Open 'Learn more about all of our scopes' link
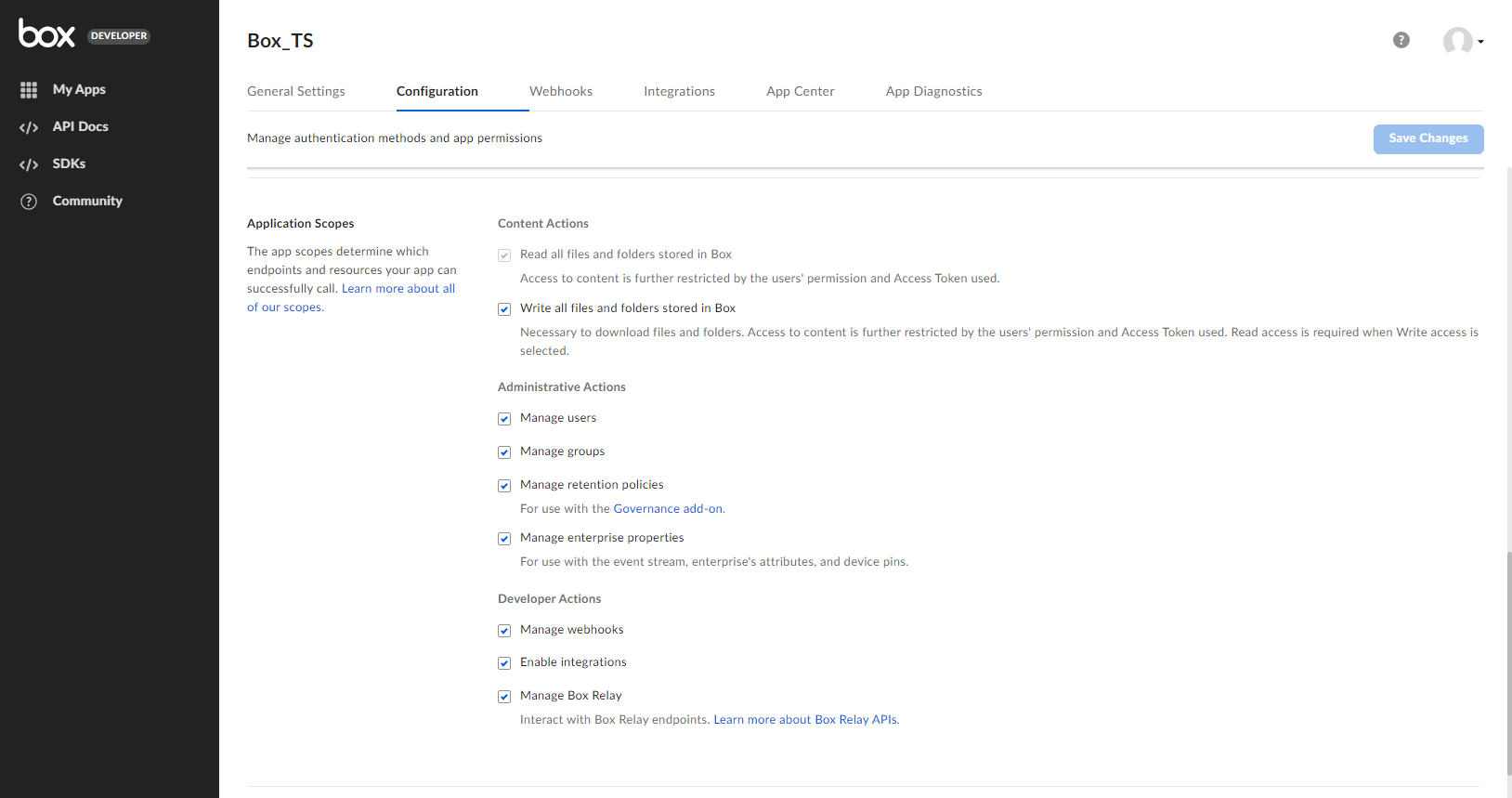Screen dimensions: 1512x798 coord(398,289)
